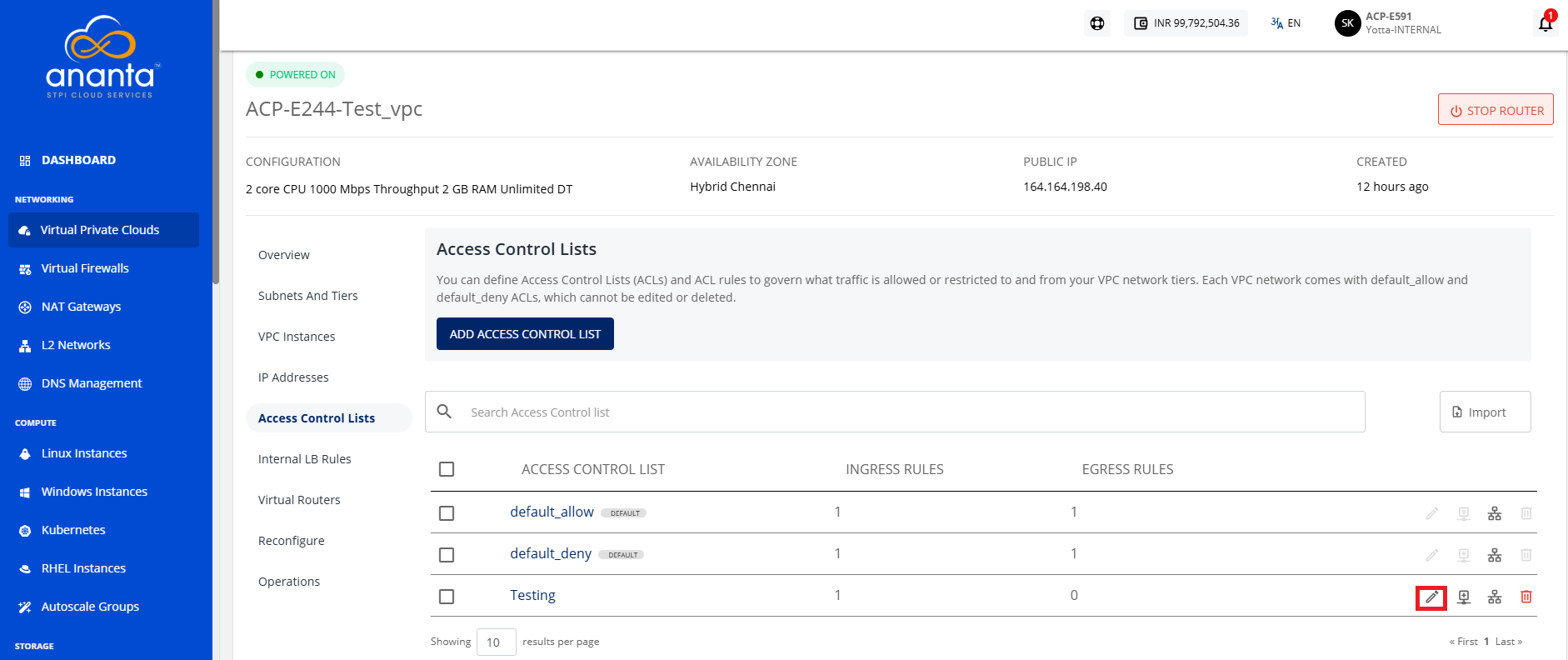1568x660 pixels.
Task: Go to the VPC Instances tab
Action: pos(297,337)
